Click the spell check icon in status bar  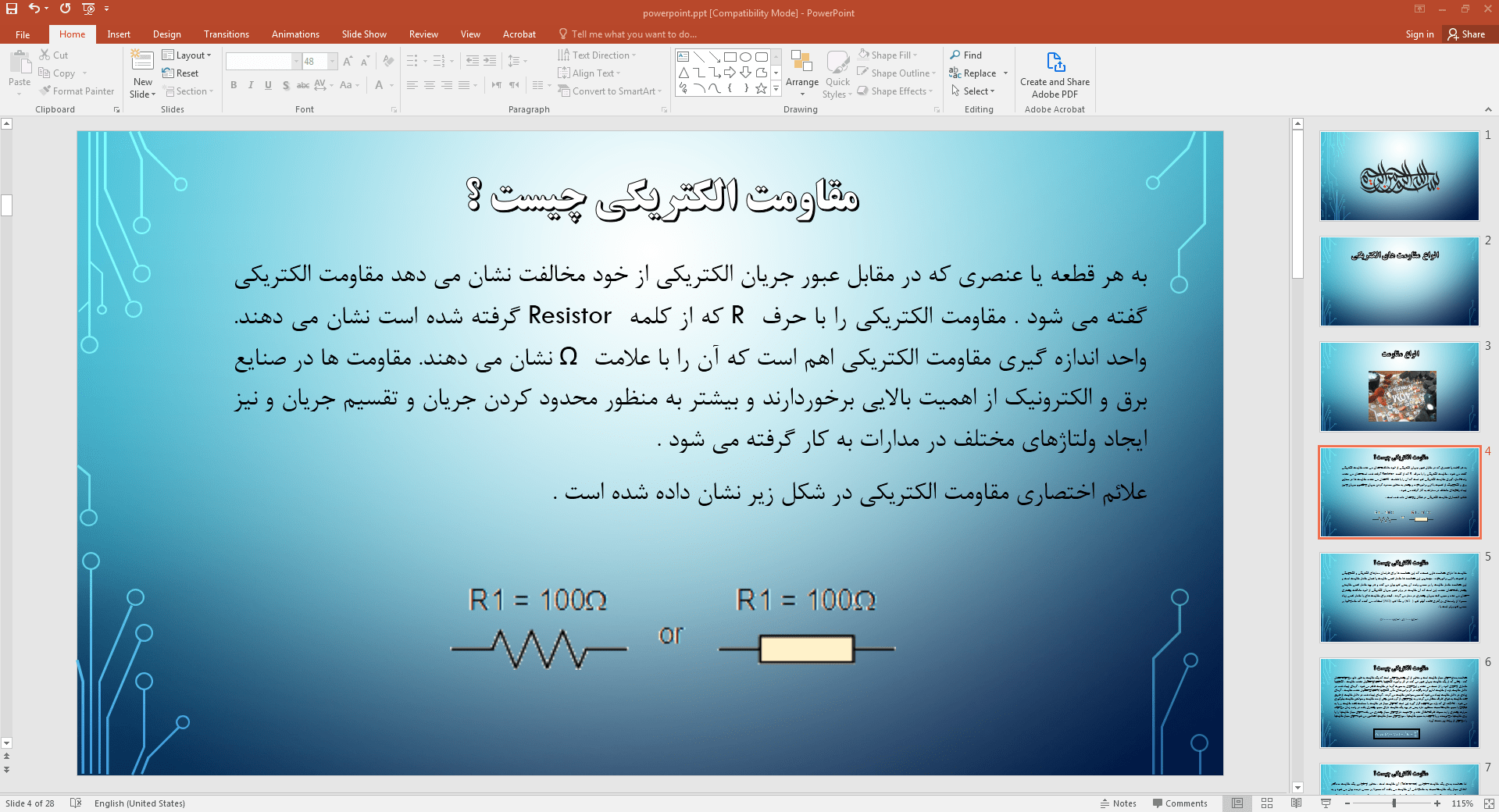76,803
